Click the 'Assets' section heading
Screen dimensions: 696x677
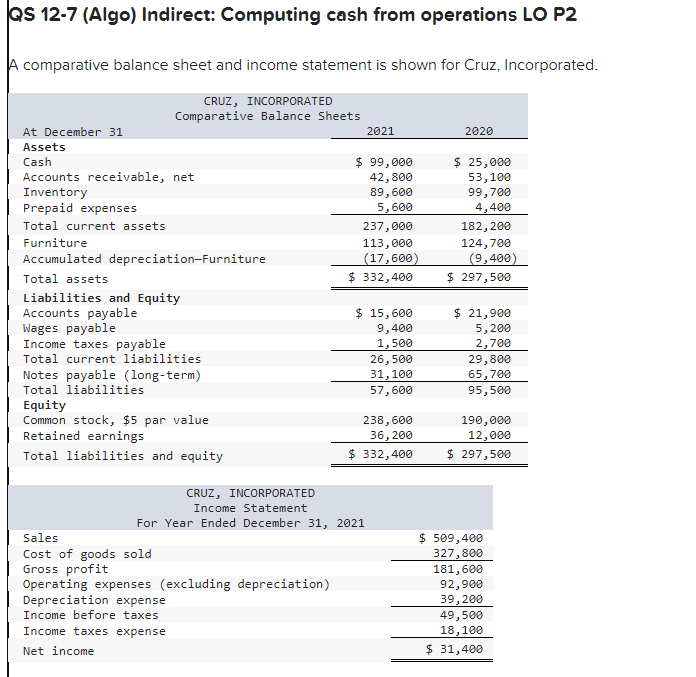[44, 147]
